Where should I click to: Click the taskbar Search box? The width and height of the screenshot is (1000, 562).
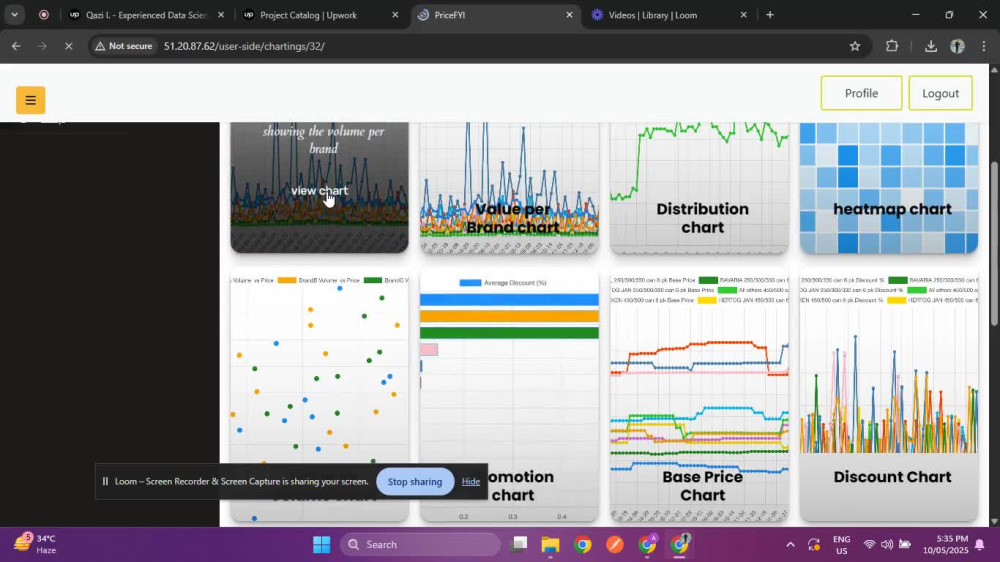tap(421, 544)
